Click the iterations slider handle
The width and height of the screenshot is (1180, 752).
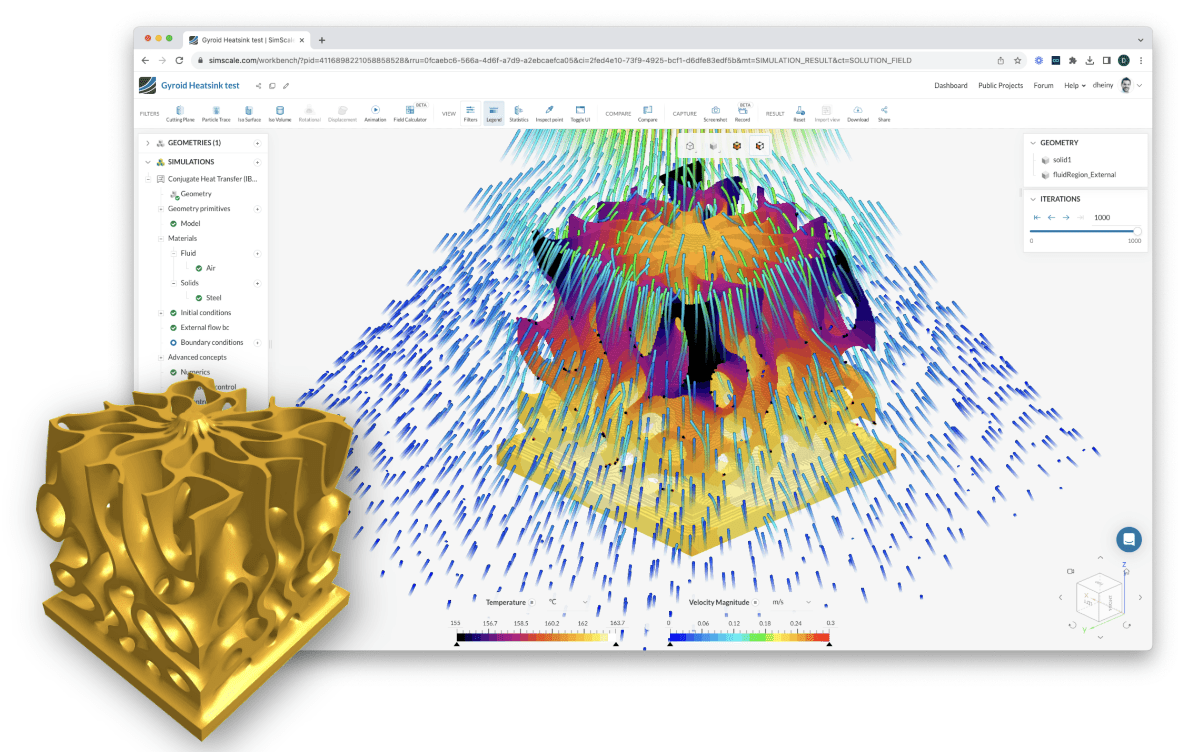point(1137,231)
